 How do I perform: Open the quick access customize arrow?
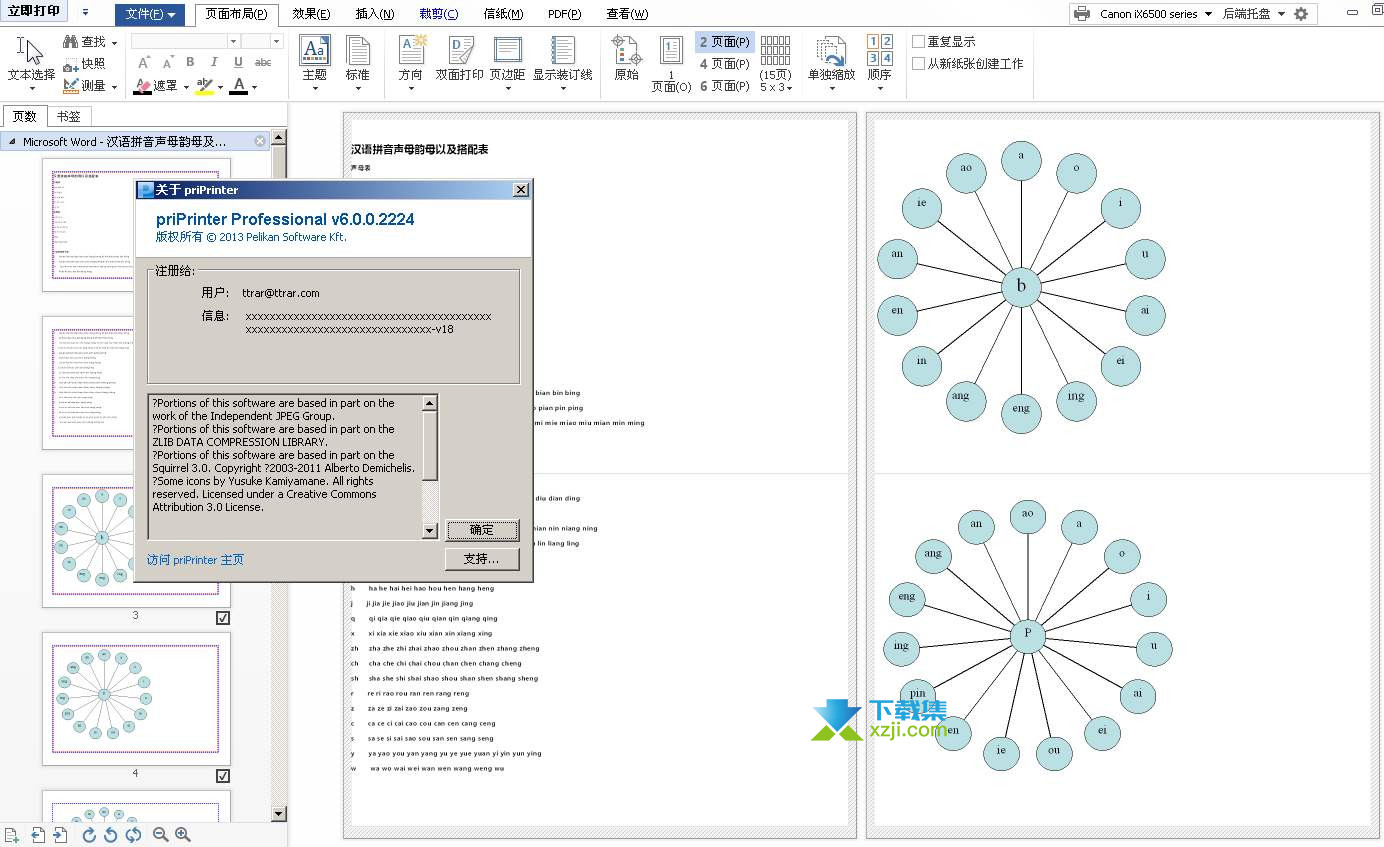tap(85, 12)
